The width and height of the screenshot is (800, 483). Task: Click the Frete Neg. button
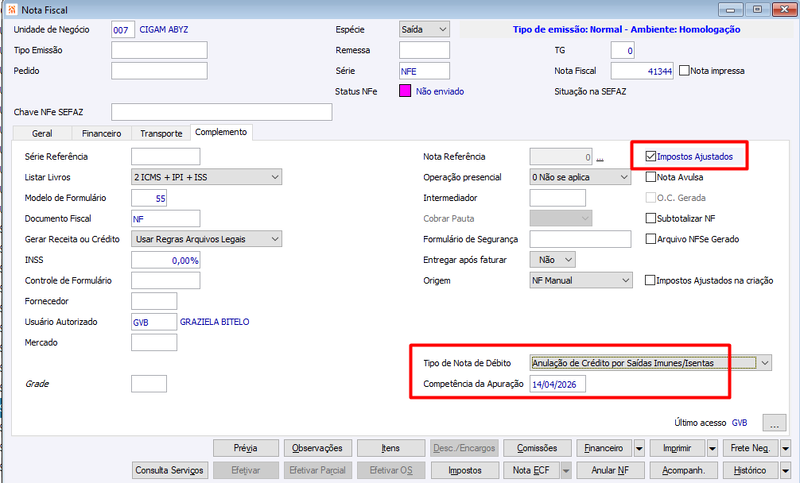coord(751,448)
